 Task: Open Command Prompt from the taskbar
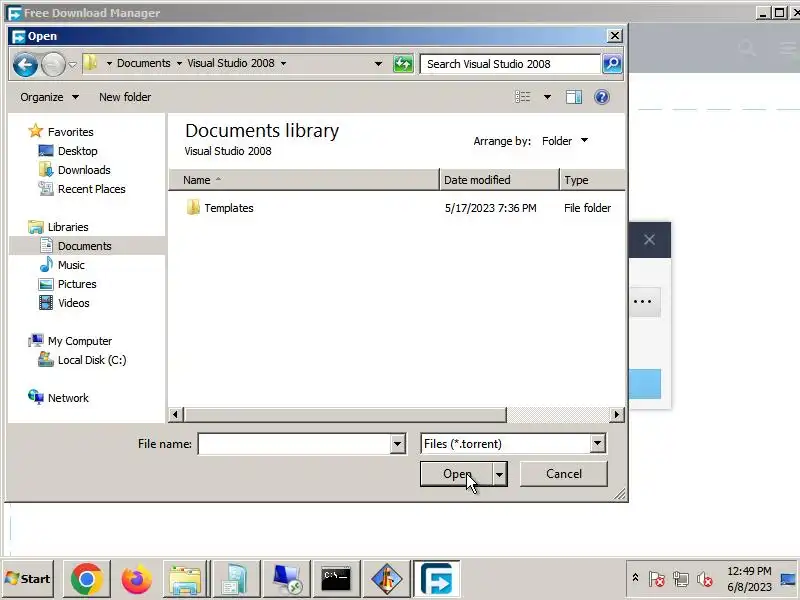pyautogui.click(x=336, y=579)
